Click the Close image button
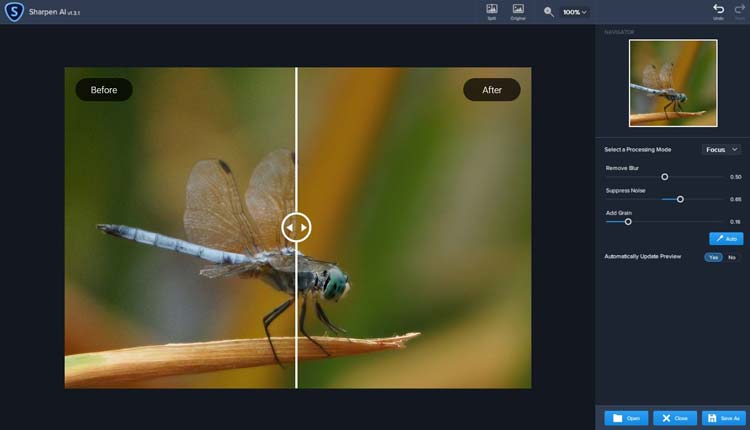 [675, 418]
